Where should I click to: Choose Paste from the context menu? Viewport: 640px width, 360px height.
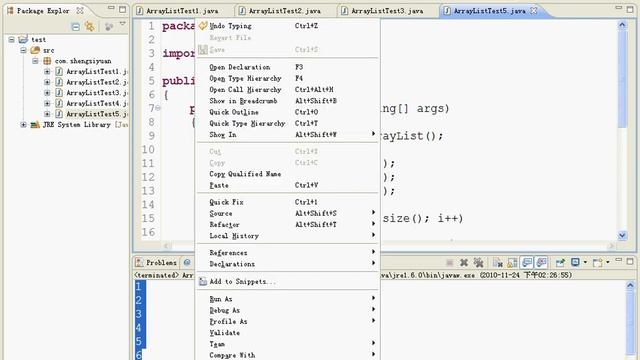tap(288, 185)
